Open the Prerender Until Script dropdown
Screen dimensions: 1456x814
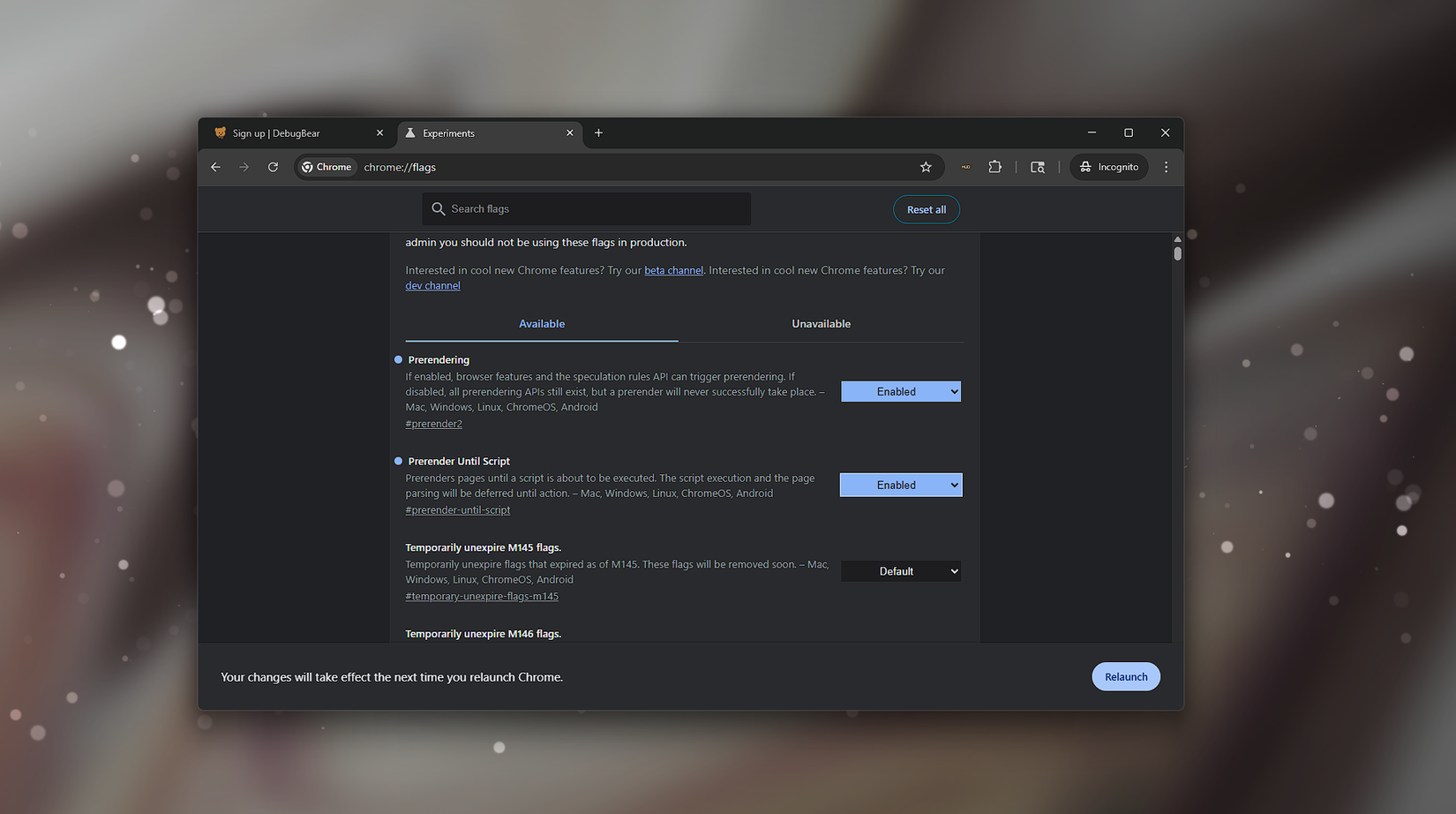[x=900, y=485]
